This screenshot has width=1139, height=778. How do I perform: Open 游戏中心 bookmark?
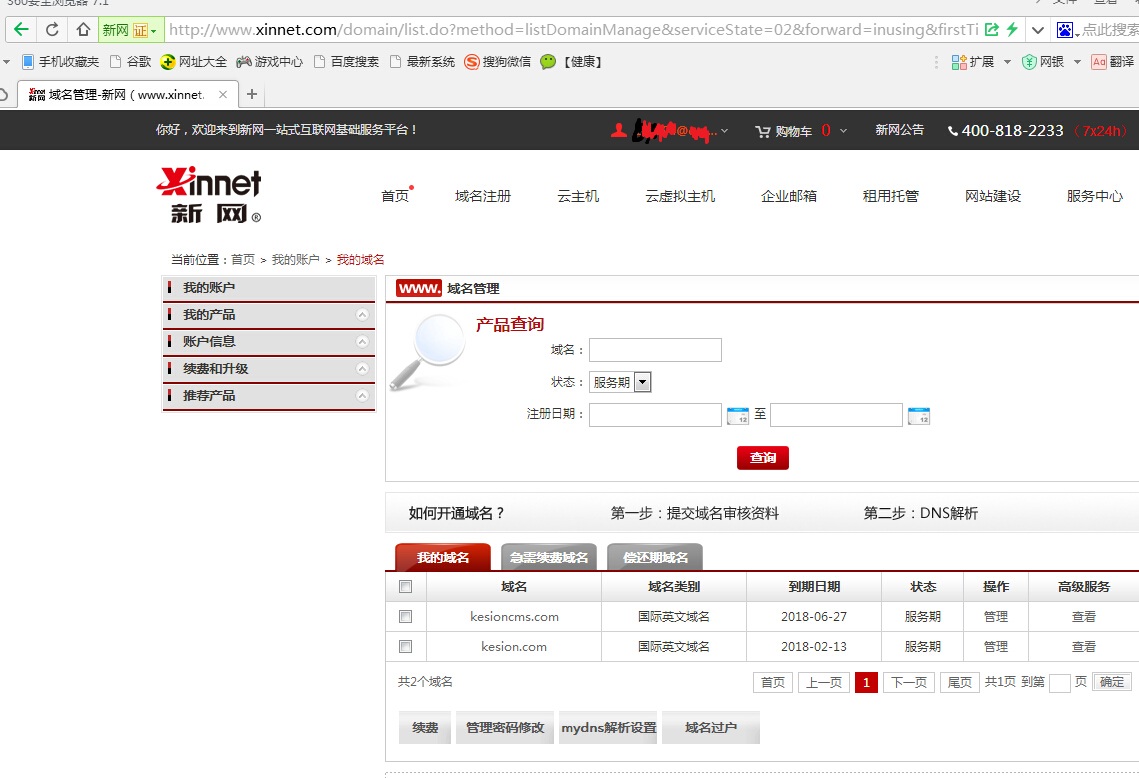269,62
